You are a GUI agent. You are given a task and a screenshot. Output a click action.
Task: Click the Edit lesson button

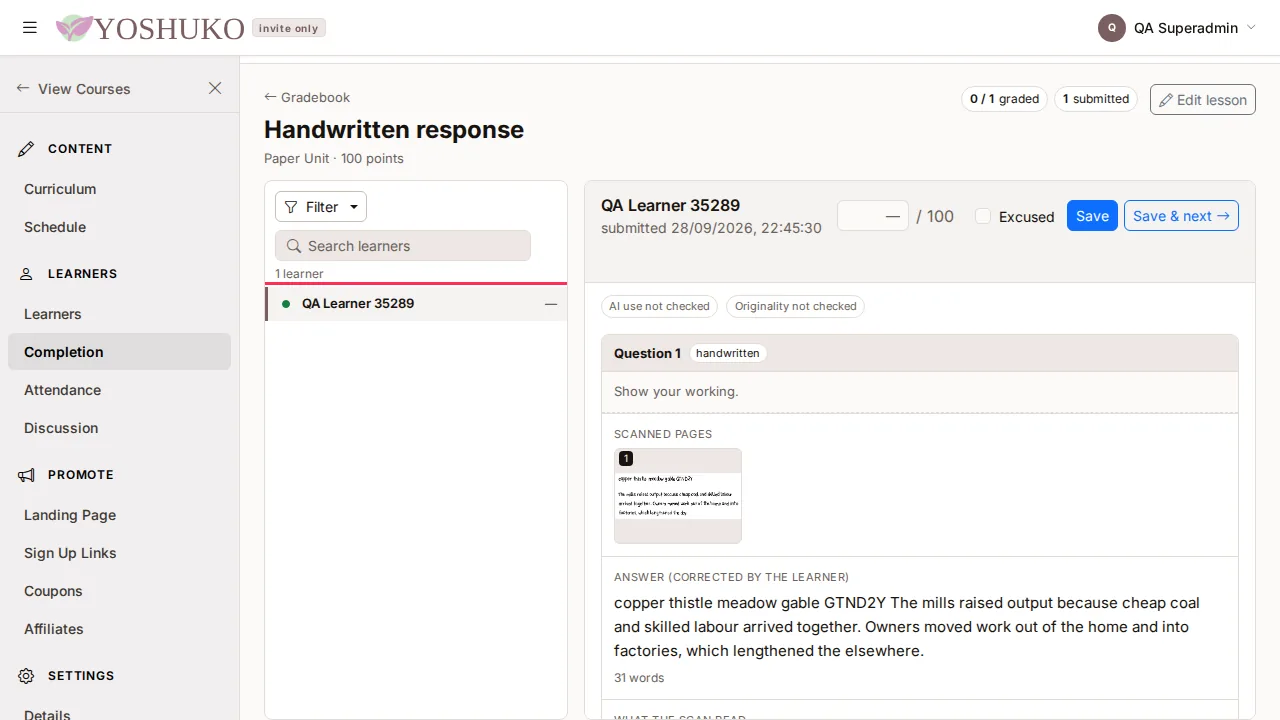click(1203, 100)
